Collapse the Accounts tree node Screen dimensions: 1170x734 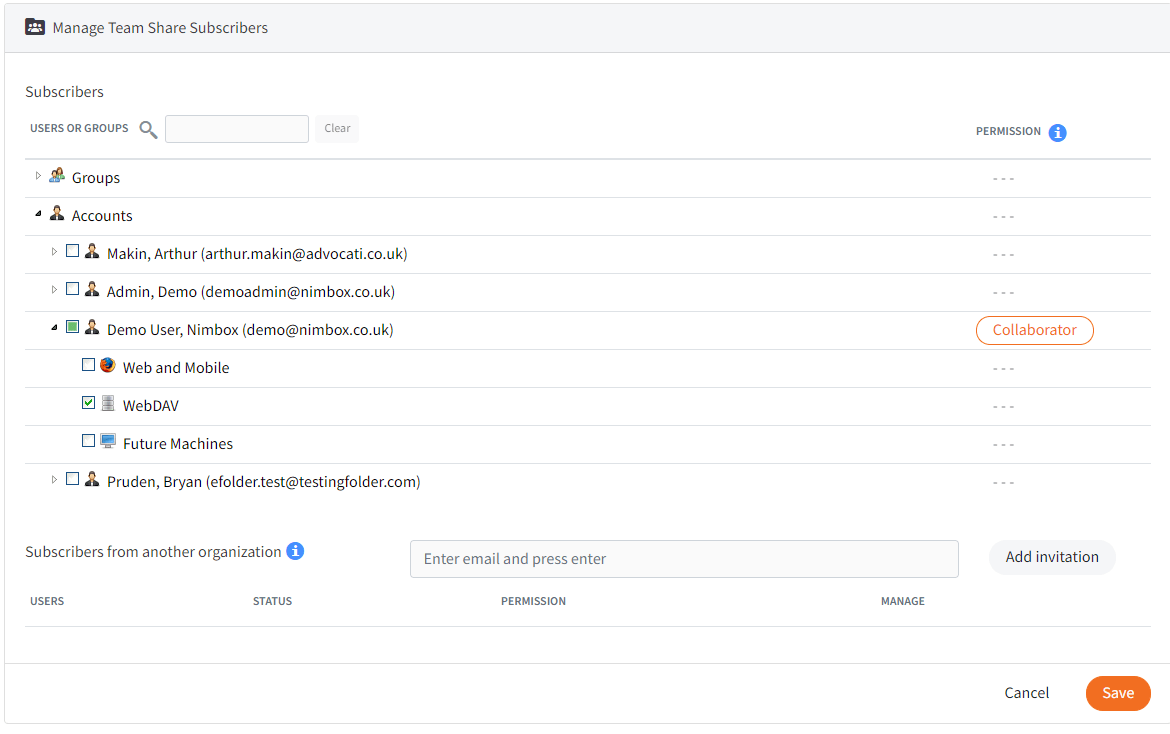(38, 214)
